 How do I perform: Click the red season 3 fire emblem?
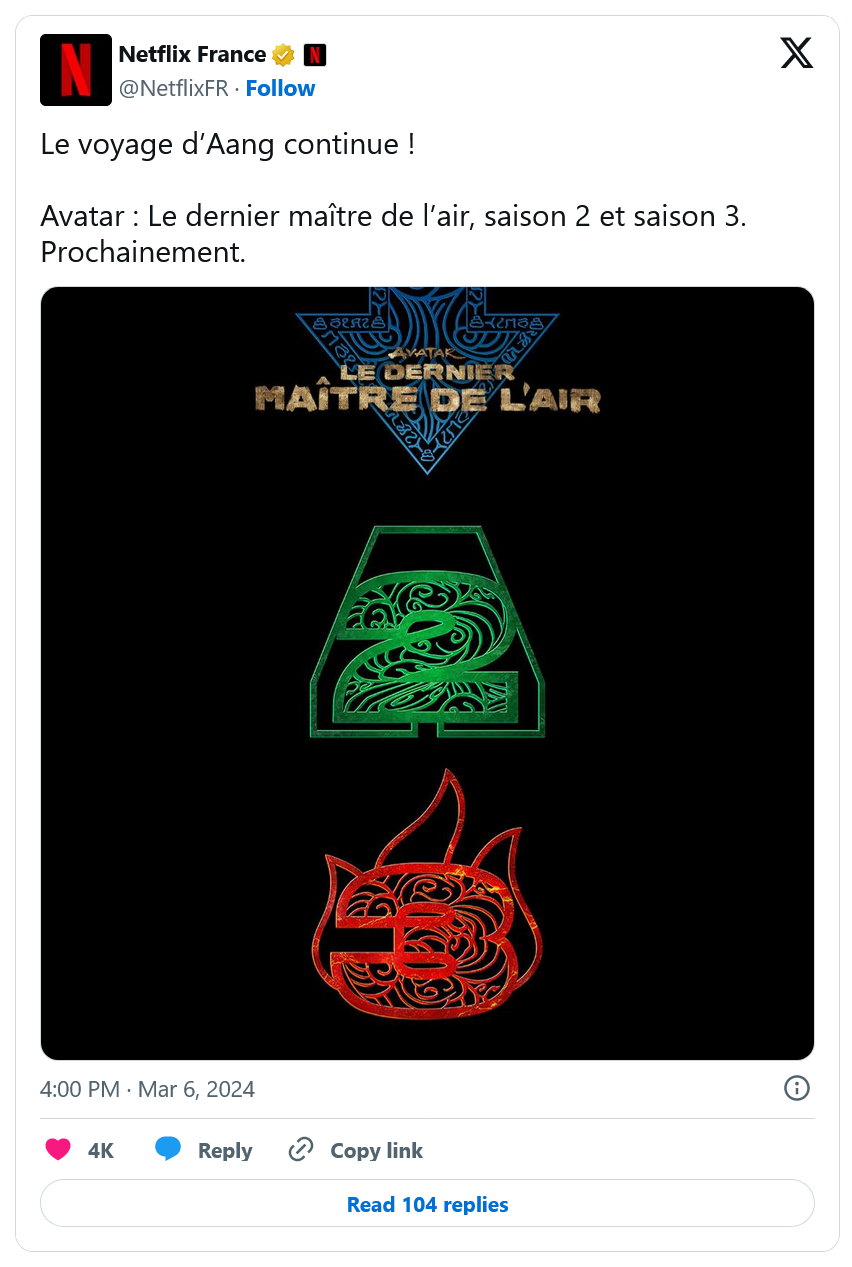[x=428, y=895]
